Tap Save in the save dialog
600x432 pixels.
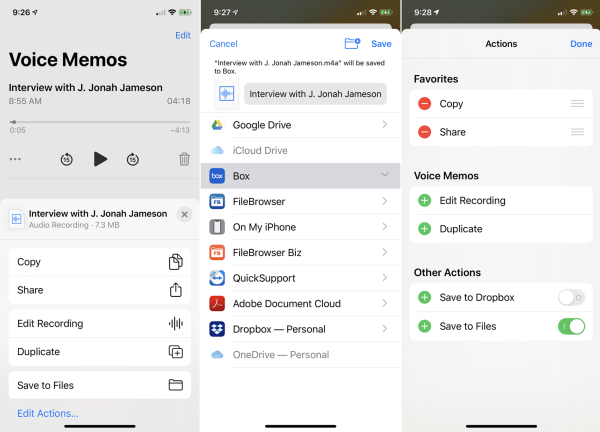pyautogui.click(x=381, y=44)
